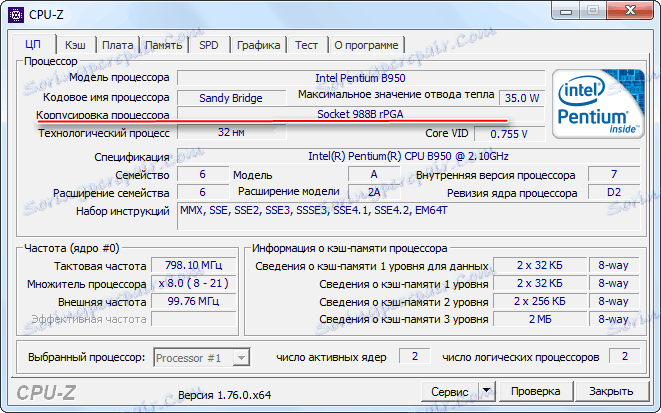Screen dimensions: 661x413
Task: Open the Графика tab
Action: tap(258, 45)
